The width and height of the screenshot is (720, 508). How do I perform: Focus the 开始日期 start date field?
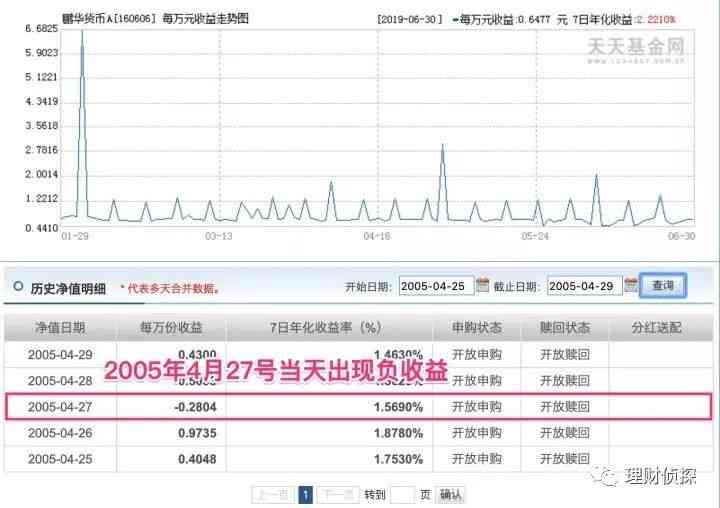click(435, 286)
